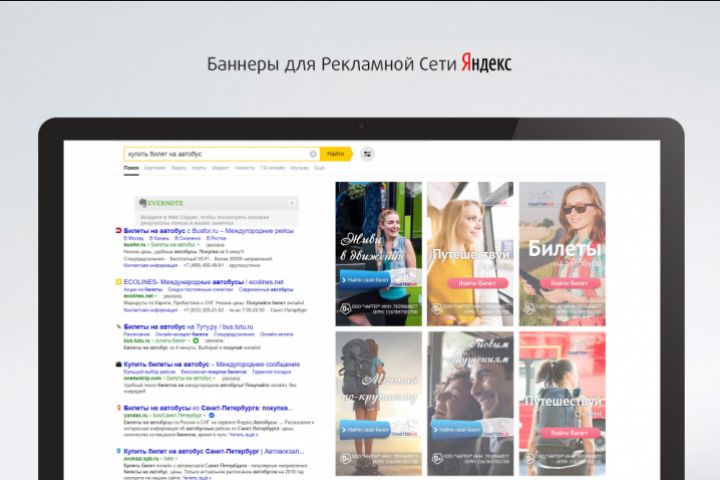The width and height of the screenshot is (720, 480).
Task: Switch to the Картинки tab
Action: (155, 168)
